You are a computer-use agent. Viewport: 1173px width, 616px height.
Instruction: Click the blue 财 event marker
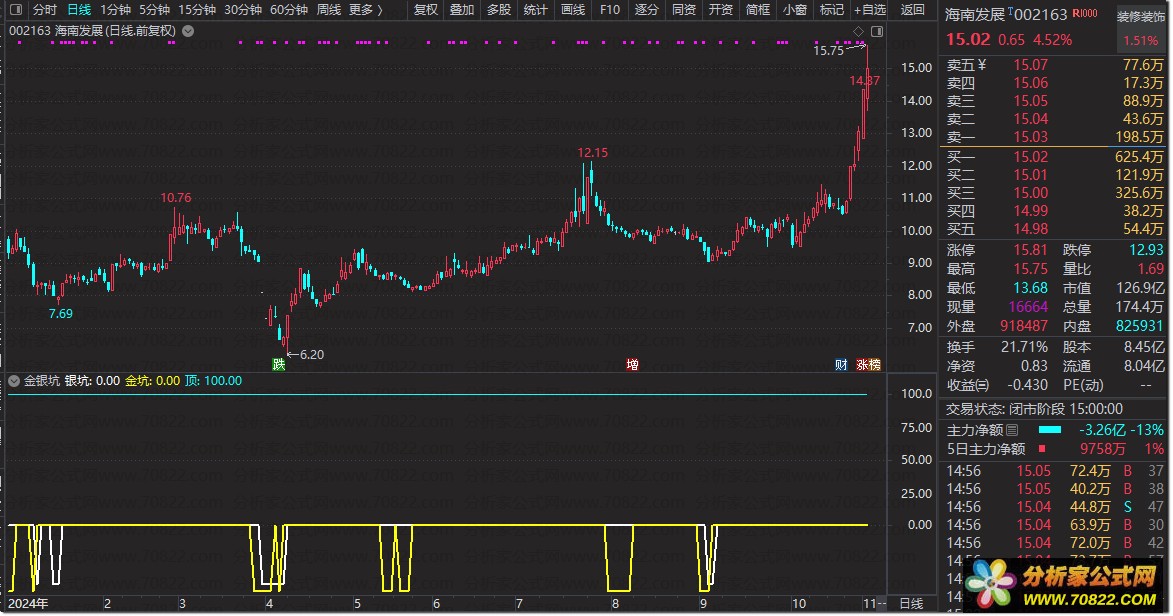842,365
